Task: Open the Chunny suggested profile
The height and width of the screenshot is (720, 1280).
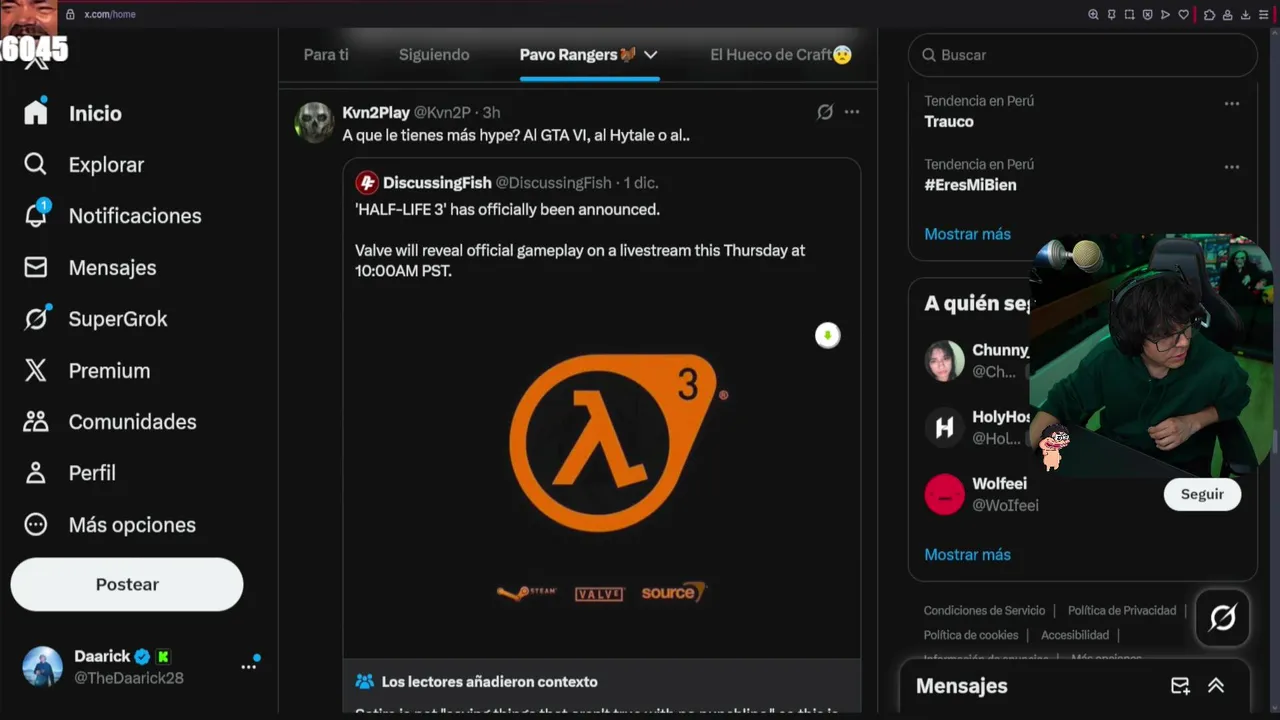Action: [975, 361]
